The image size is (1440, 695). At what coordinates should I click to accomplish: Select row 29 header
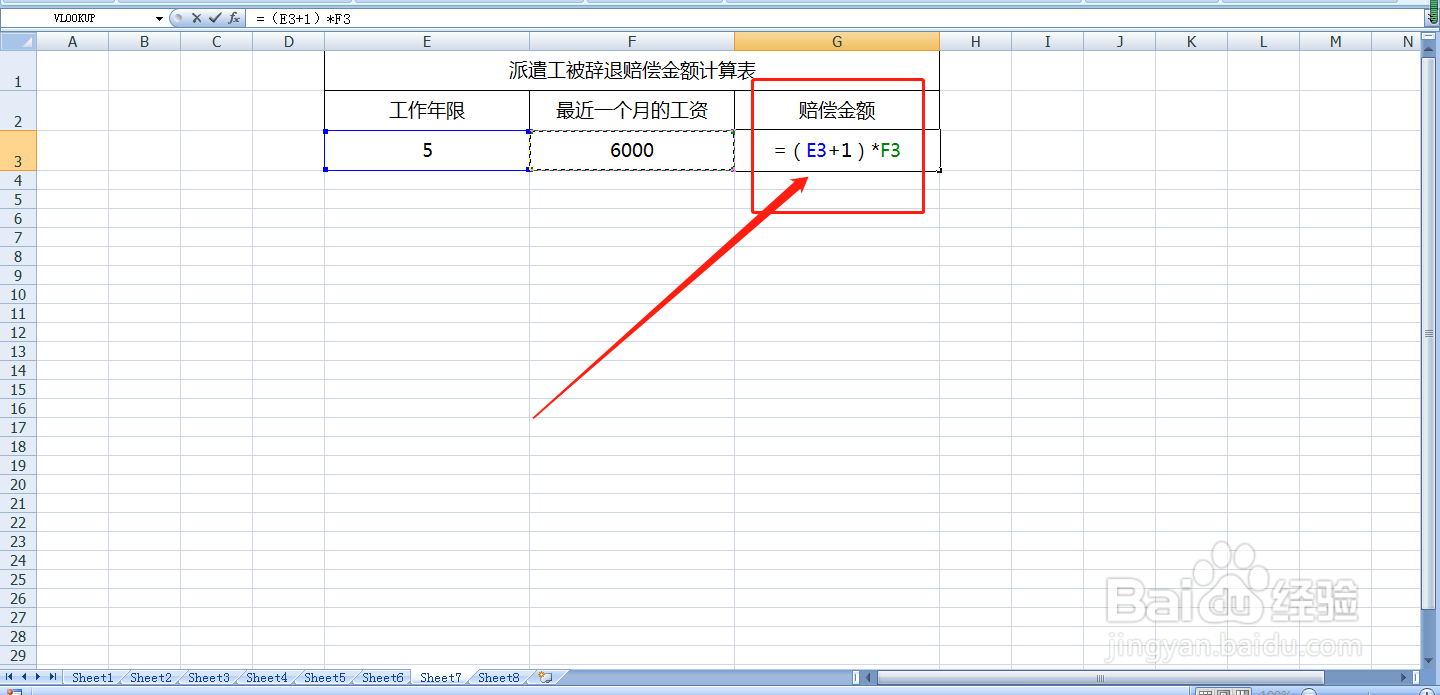point(18,655)
